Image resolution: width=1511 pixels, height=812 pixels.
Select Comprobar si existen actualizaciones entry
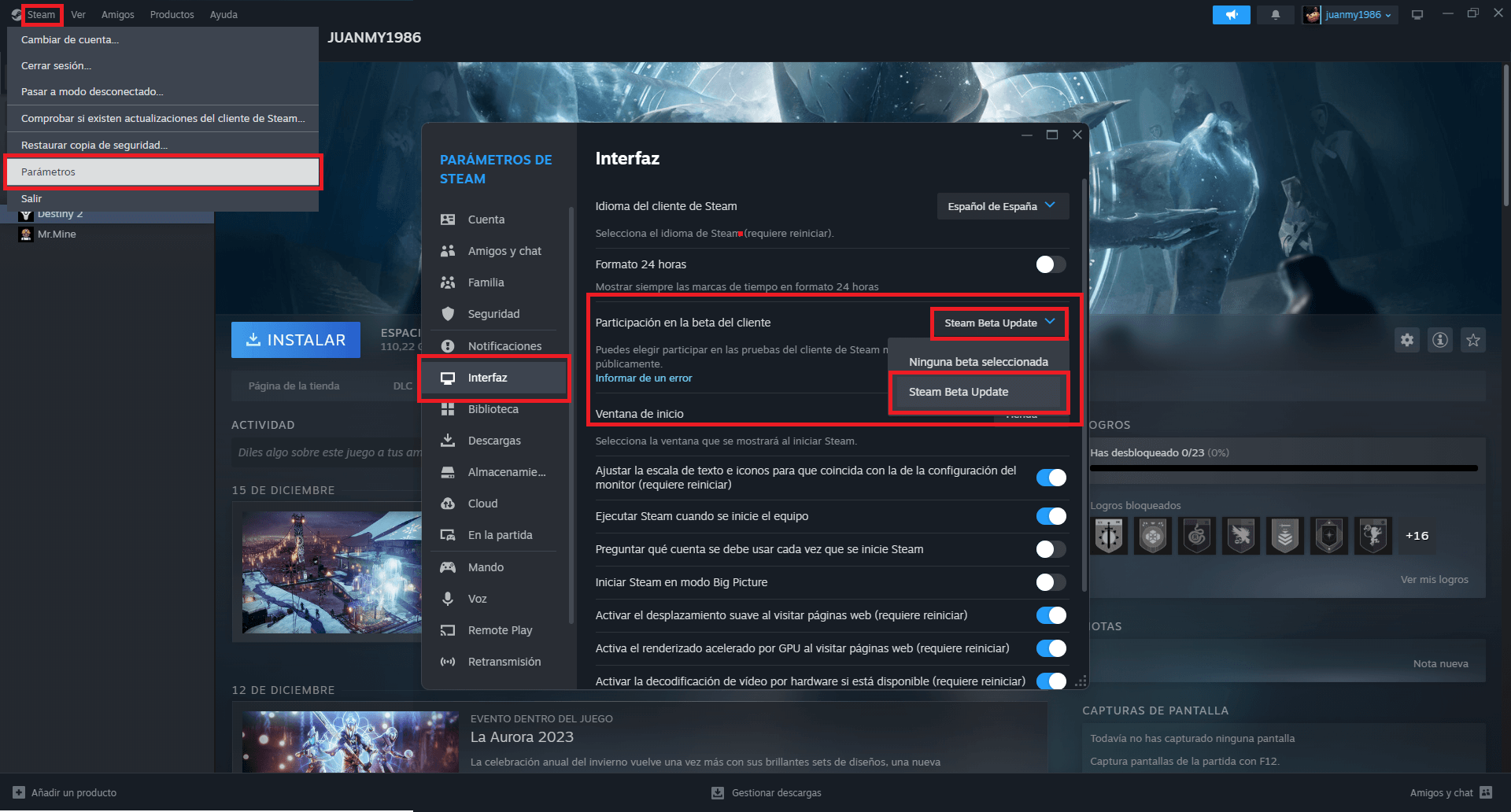tap(163, 118)
